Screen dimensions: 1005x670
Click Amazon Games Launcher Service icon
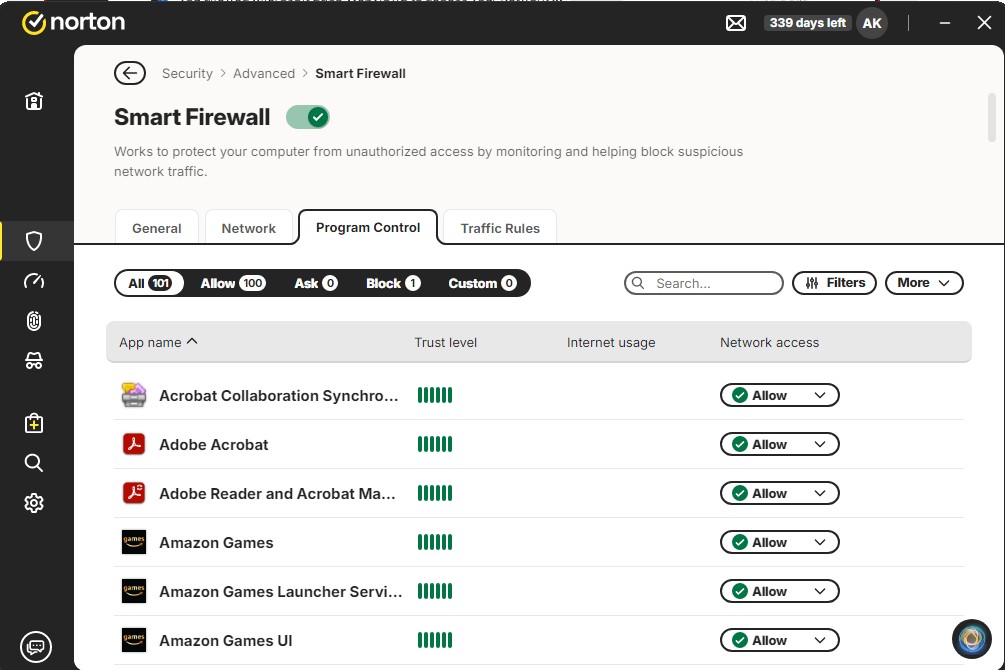134,591
